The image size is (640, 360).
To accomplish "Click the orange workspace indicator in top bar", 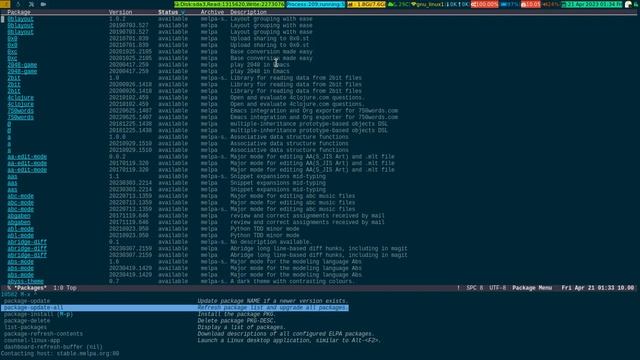I will point(5,4).
